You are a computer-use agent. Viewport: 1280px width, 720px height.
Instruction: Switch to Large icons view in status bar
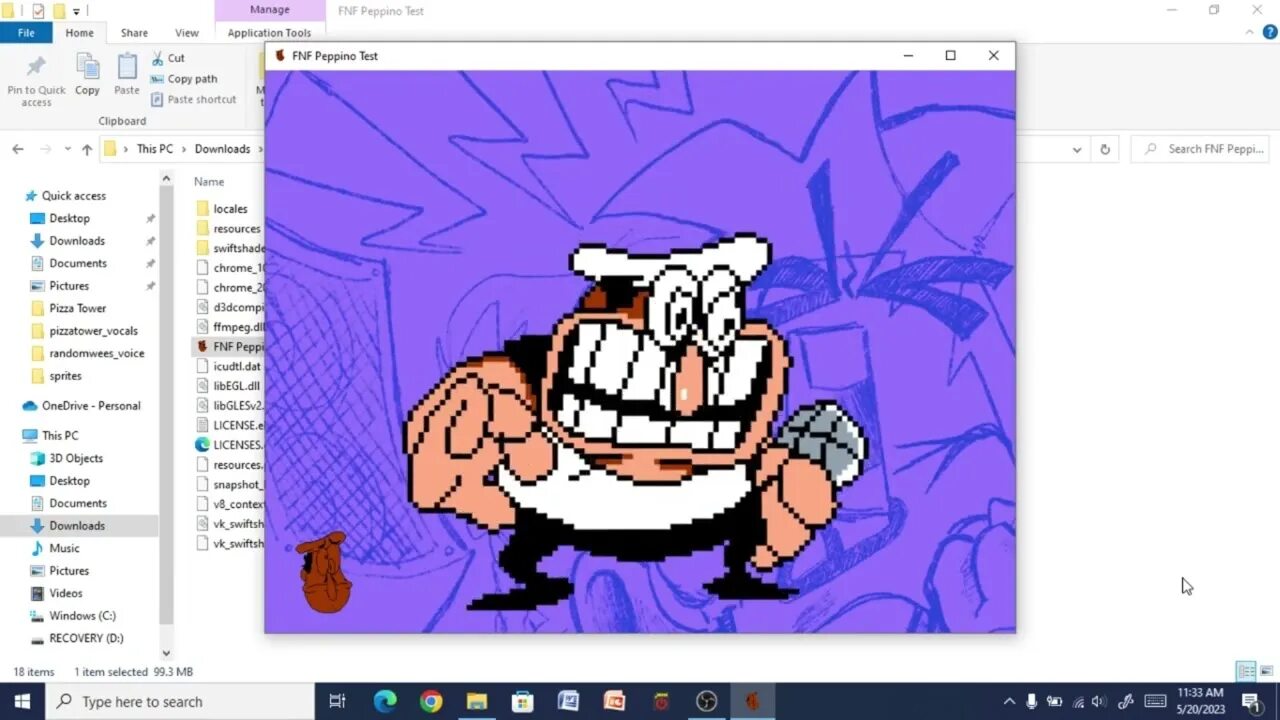pos(1266,671)
